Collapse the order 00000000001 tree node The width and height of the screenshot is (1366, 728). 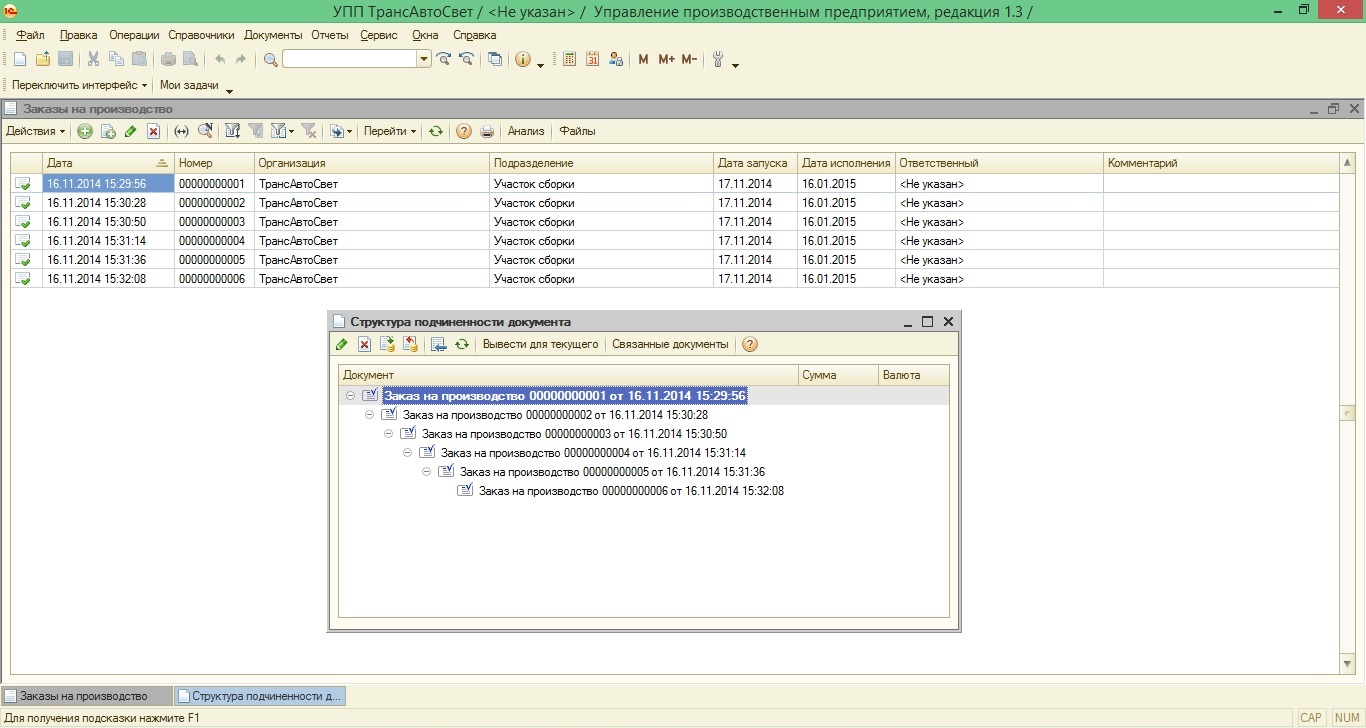[x=350, y=396]
